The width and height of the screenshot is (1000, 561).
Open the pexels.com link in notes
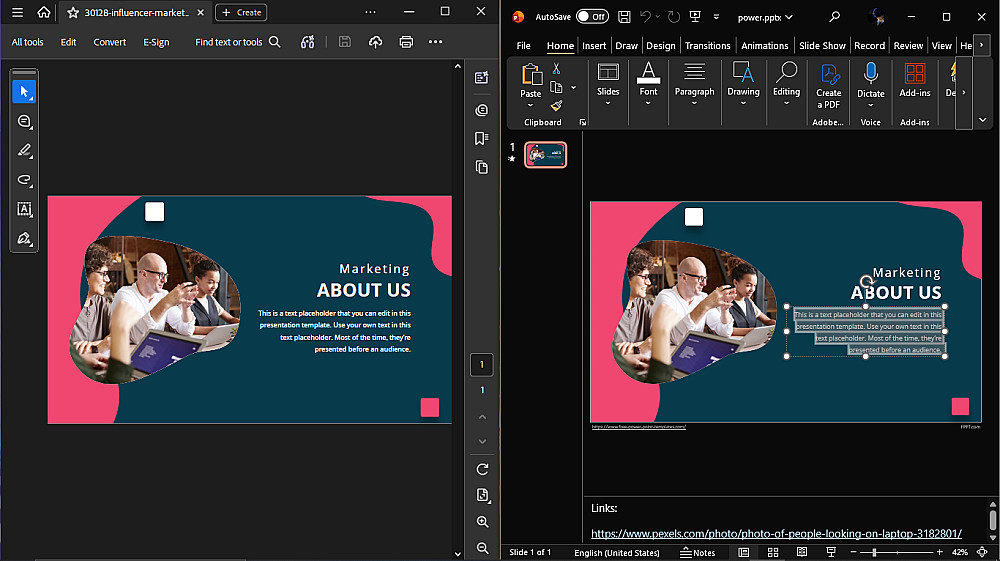click(x=776, y=534)
